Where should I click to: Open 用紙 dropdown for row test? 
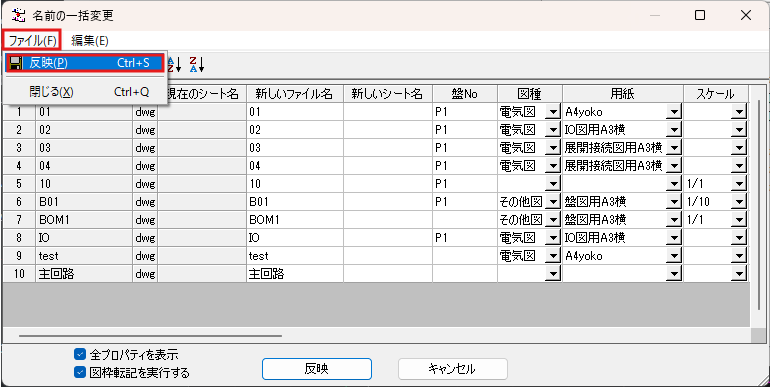[674, 256]
